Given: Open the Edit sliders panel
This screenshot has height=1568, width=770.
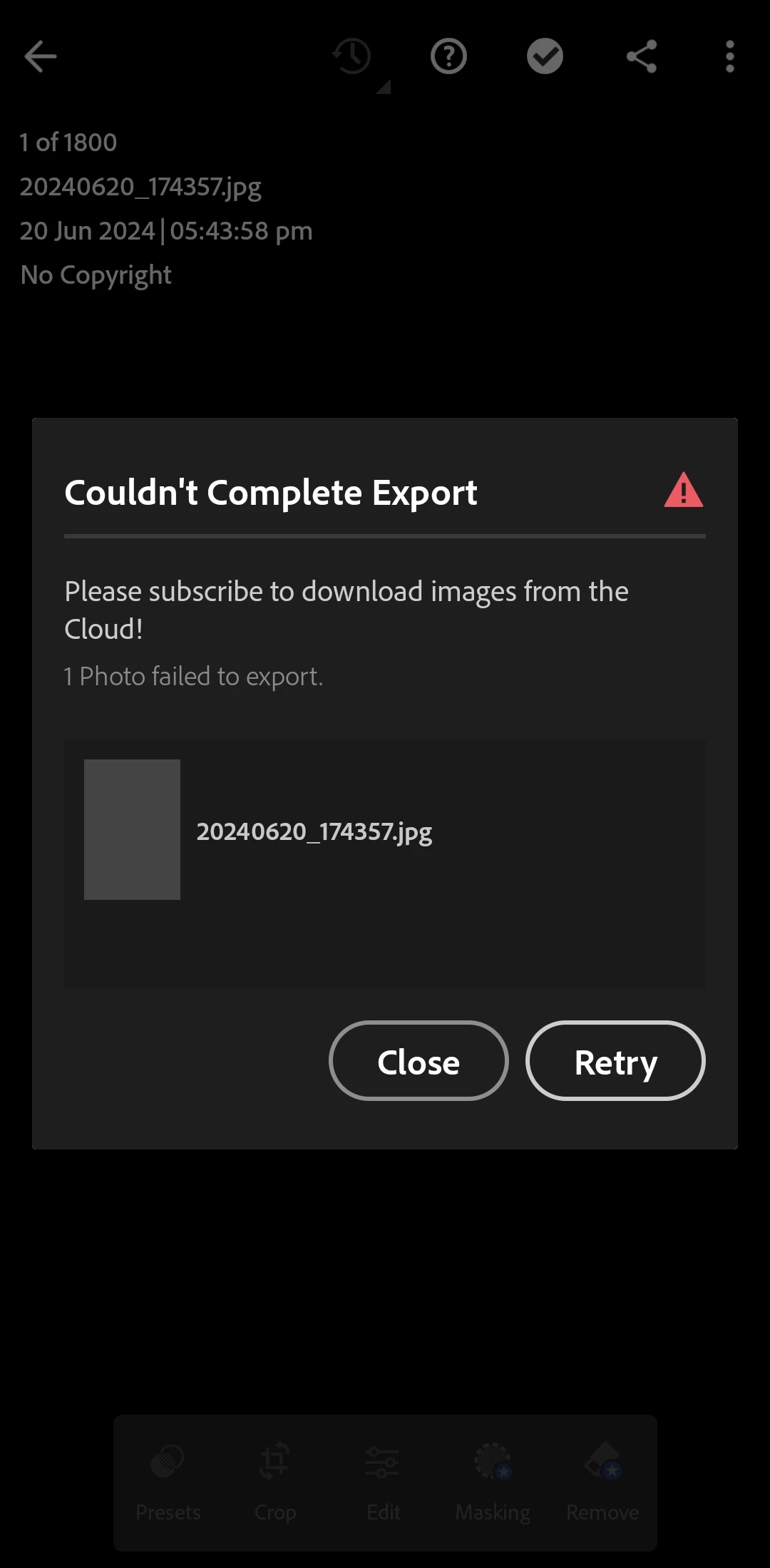Looking at the screenshot, I should [x=383, y=1482].
